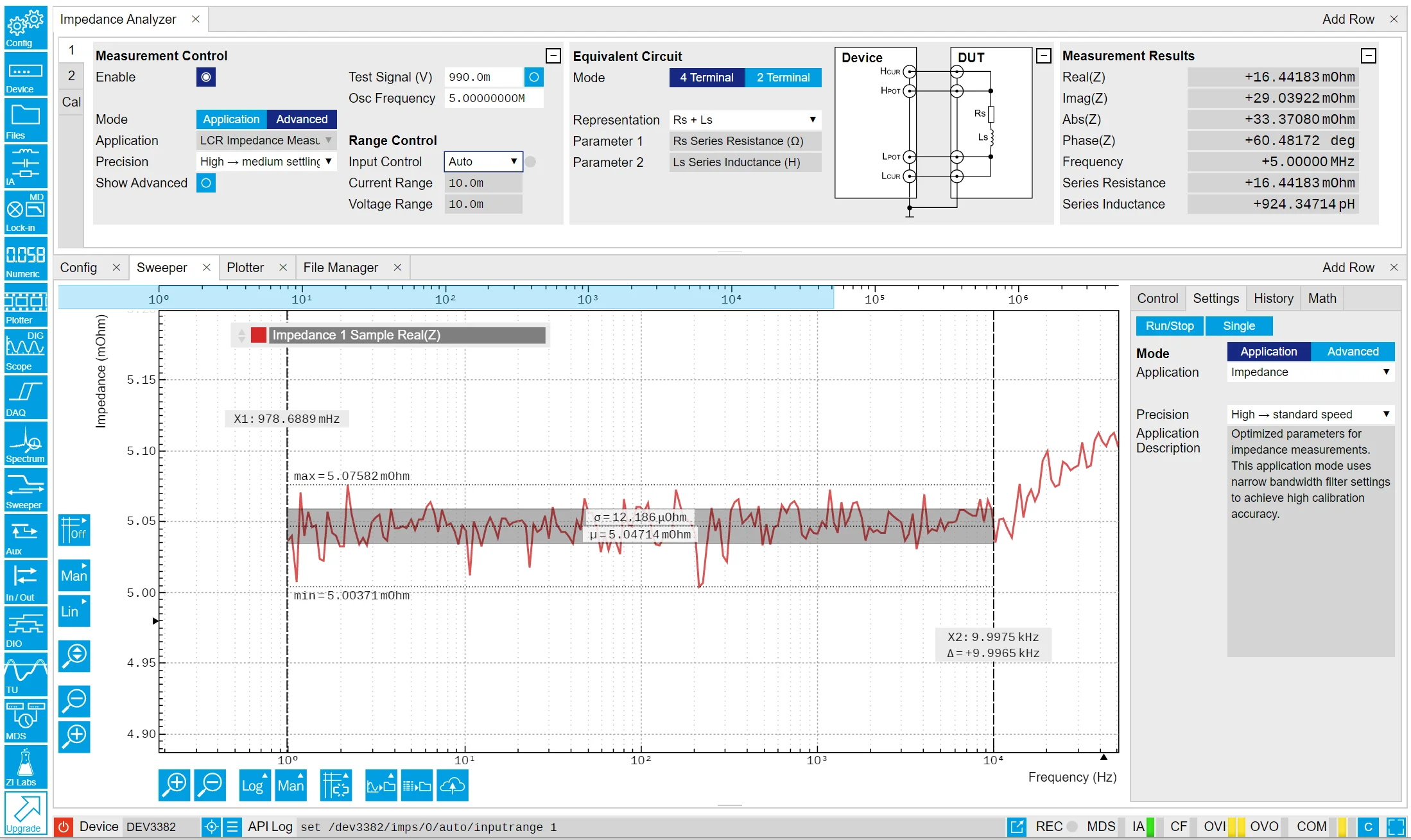Open the Representation Rs + Ls dropdown
The height and width of the screenshot is (840, 1411).
pos(745,120)
